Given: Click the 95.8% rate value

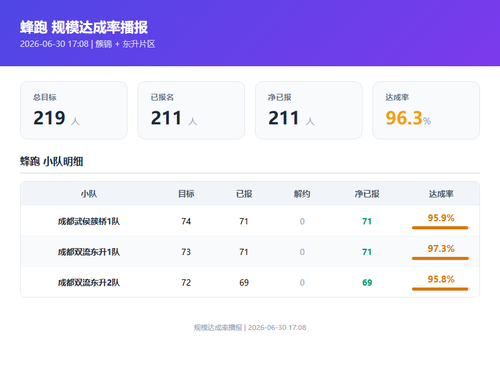Looking at the screenshot, I should (x=441, y=279).
